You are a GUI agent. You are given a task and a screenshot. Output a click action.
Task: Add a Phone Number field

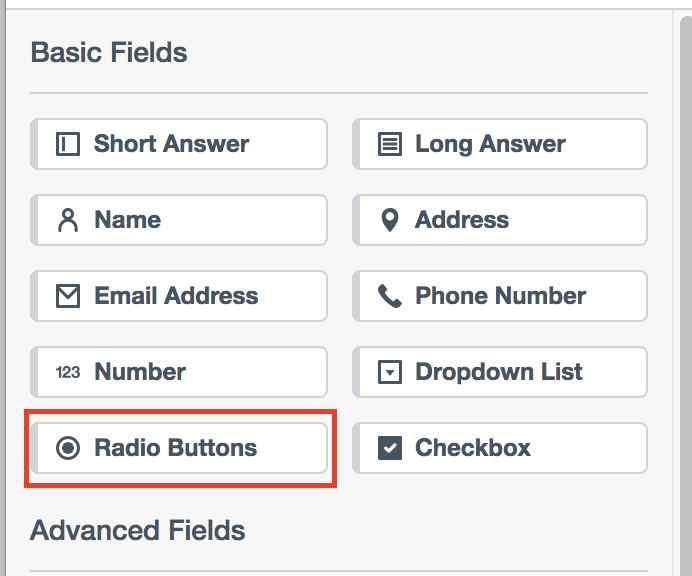500,296
